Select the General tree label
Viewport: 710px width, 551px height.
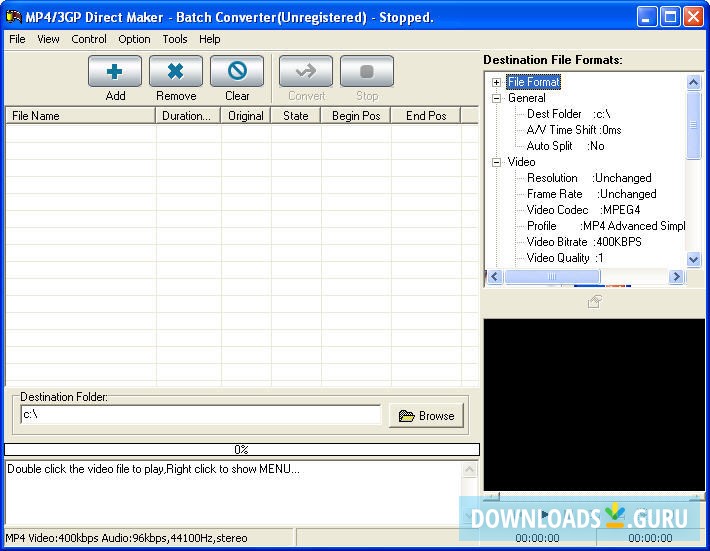(527, 98)
